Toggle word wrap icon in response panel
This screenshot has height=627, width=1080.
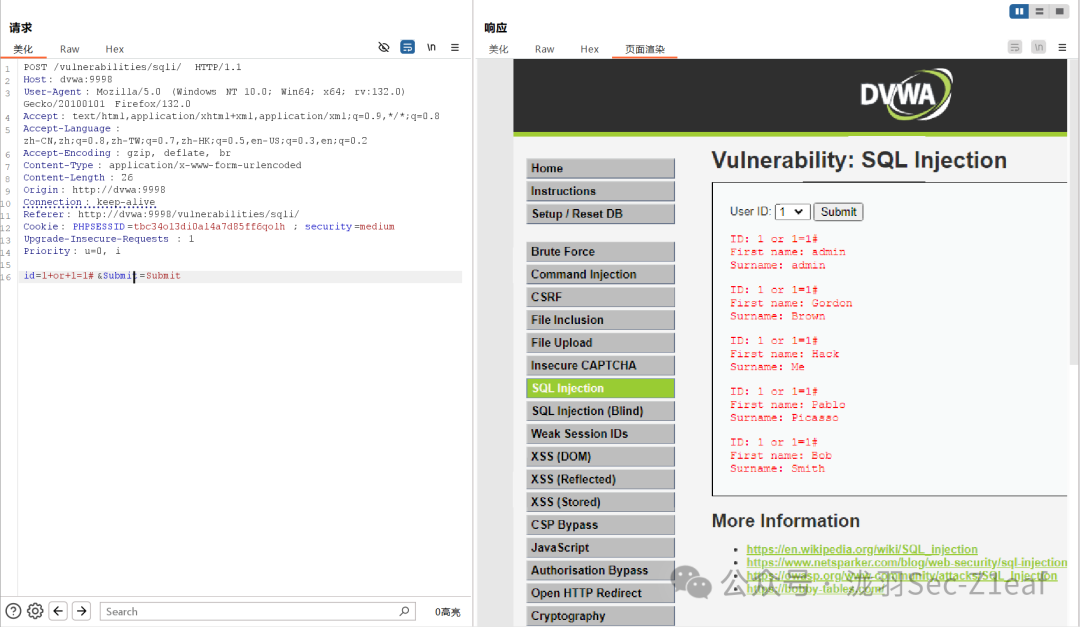[1015, 48]
